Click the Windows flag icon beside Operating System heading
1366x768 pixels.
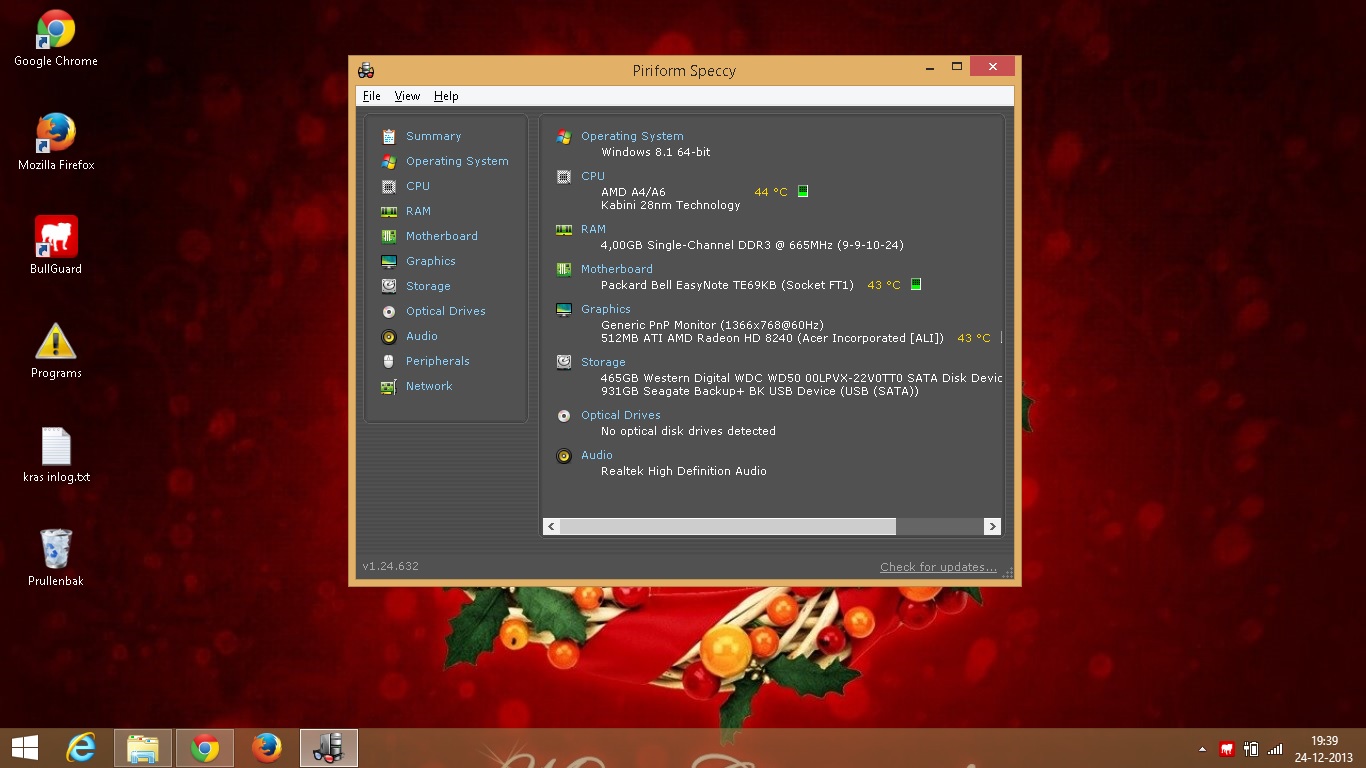564,137
